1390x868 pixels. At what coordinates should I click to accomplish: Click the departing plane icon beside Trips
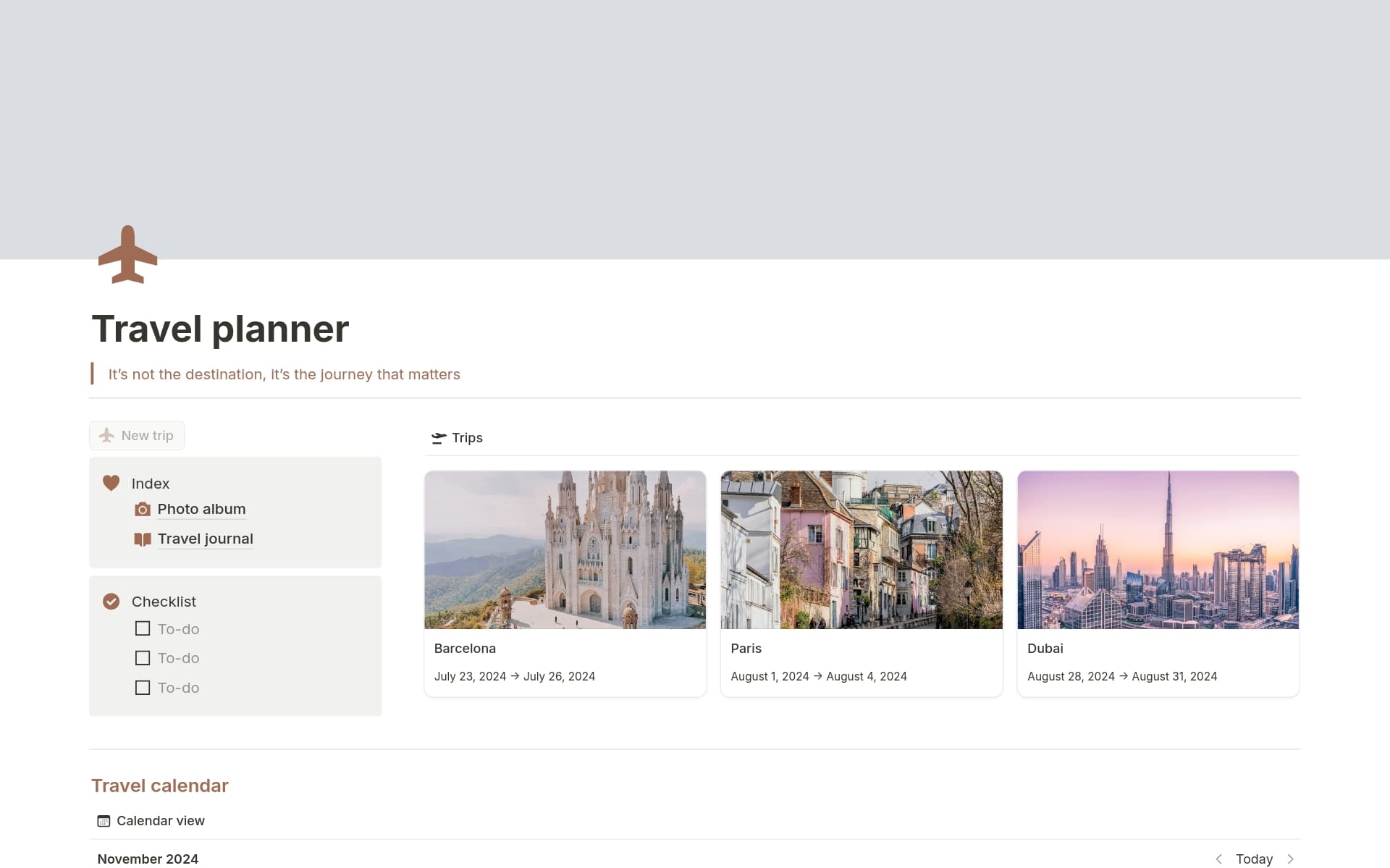pos(439,438)
